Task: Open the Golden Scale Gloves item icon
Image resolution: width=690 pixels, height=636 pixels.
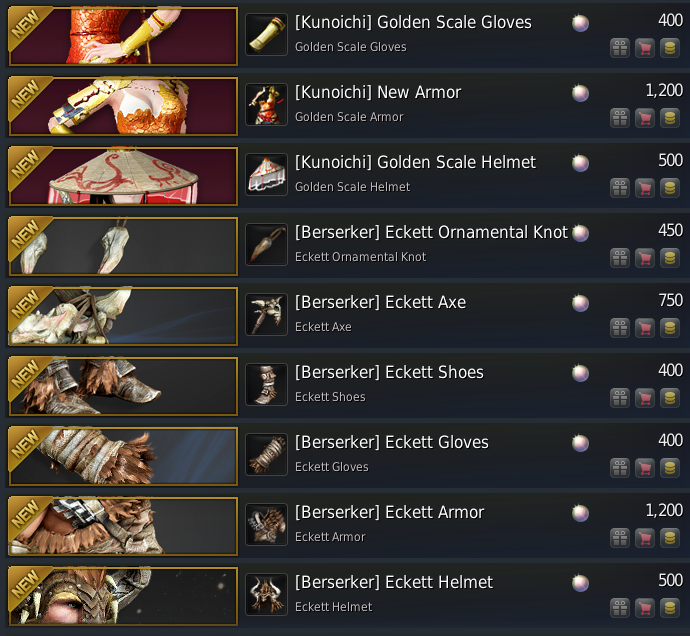Action: click(x=266, y=34)
